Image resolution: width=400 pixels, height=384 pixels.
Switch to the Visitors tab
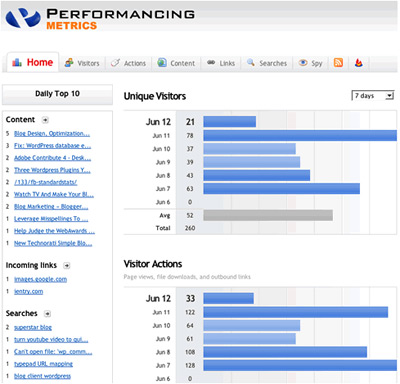coord(82,63)
